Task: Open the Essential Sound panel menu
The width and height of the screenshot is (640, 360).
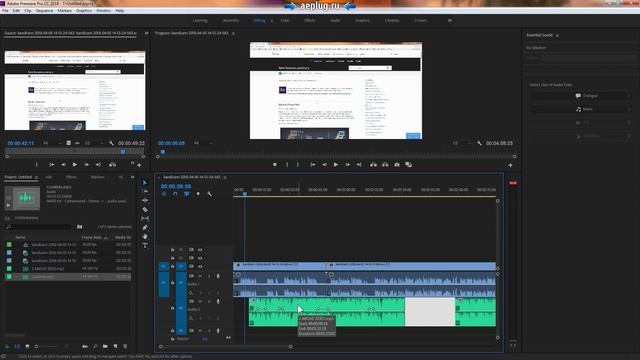Action: pos(557,36)
